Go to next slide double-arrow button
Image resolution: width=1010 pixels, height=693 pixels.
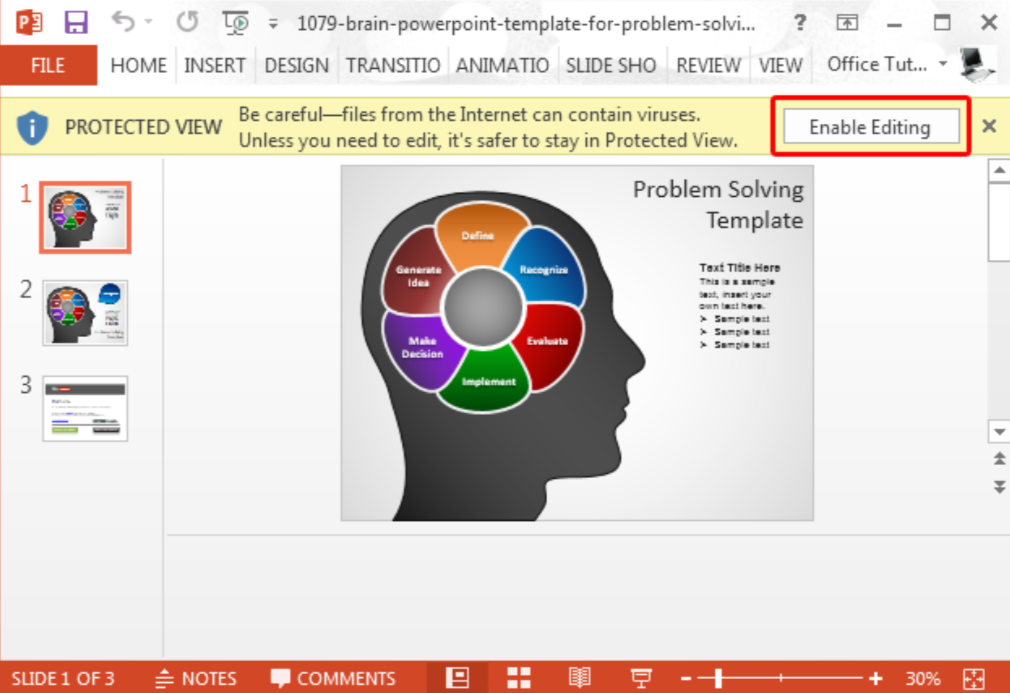pos(999,486)
